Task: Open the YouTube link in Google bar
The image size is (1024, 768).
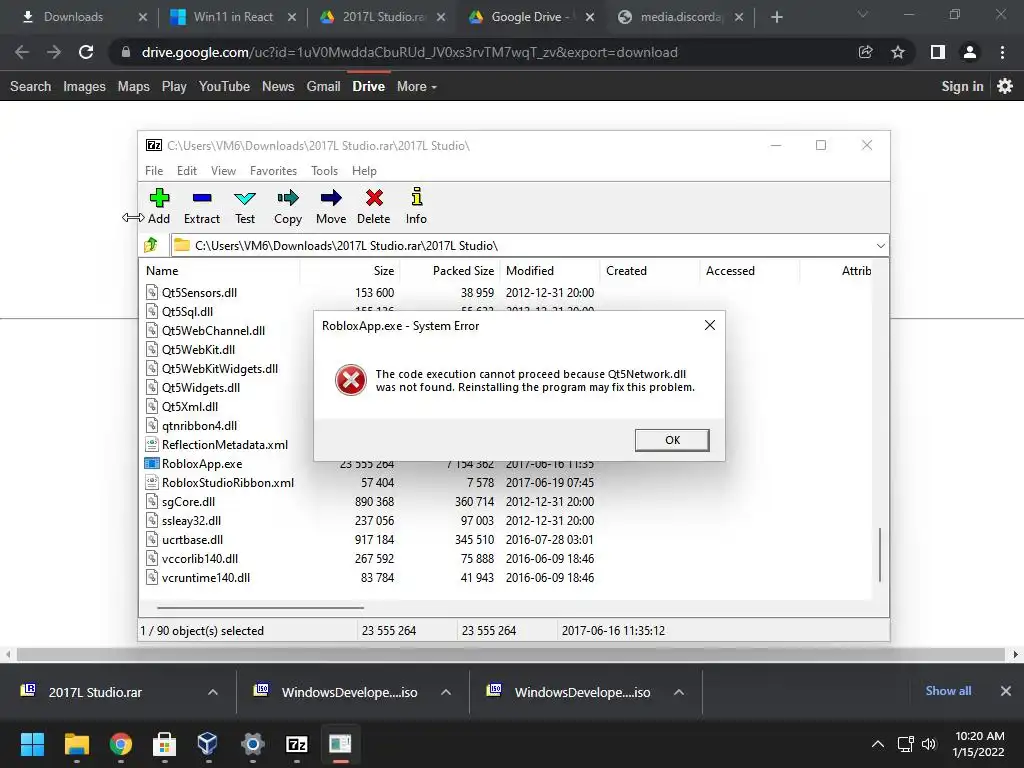Action: coord(224,86)
